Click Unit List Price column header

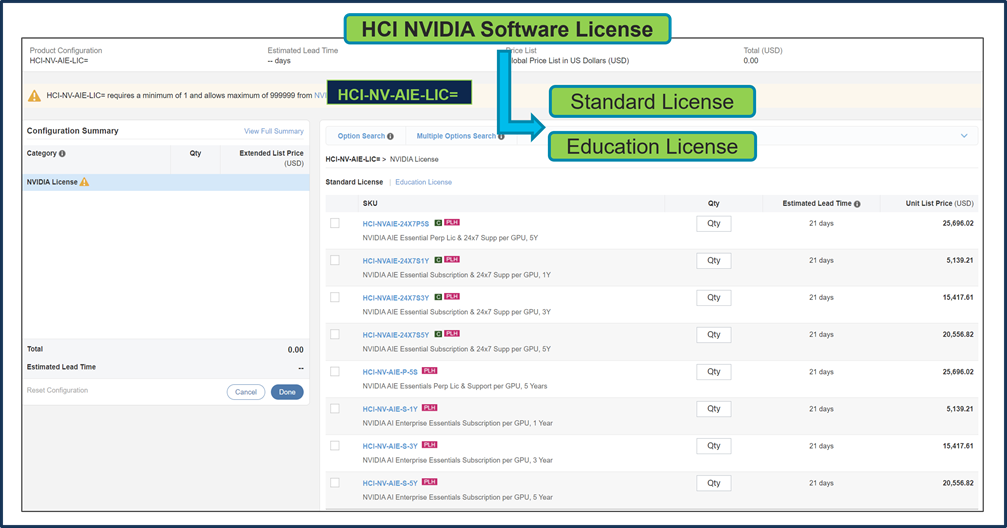[x=940, y=204]
